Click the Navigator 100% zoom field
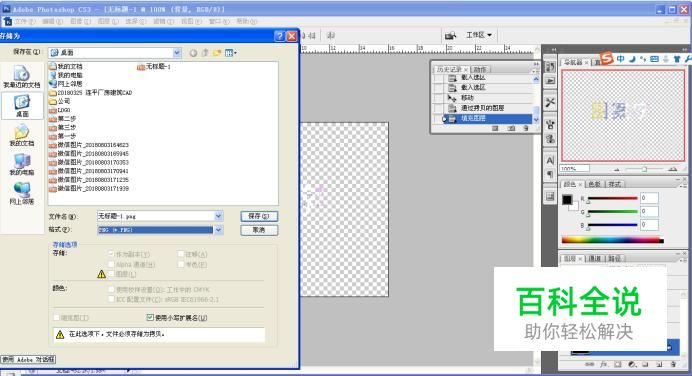 pos(574,169)
